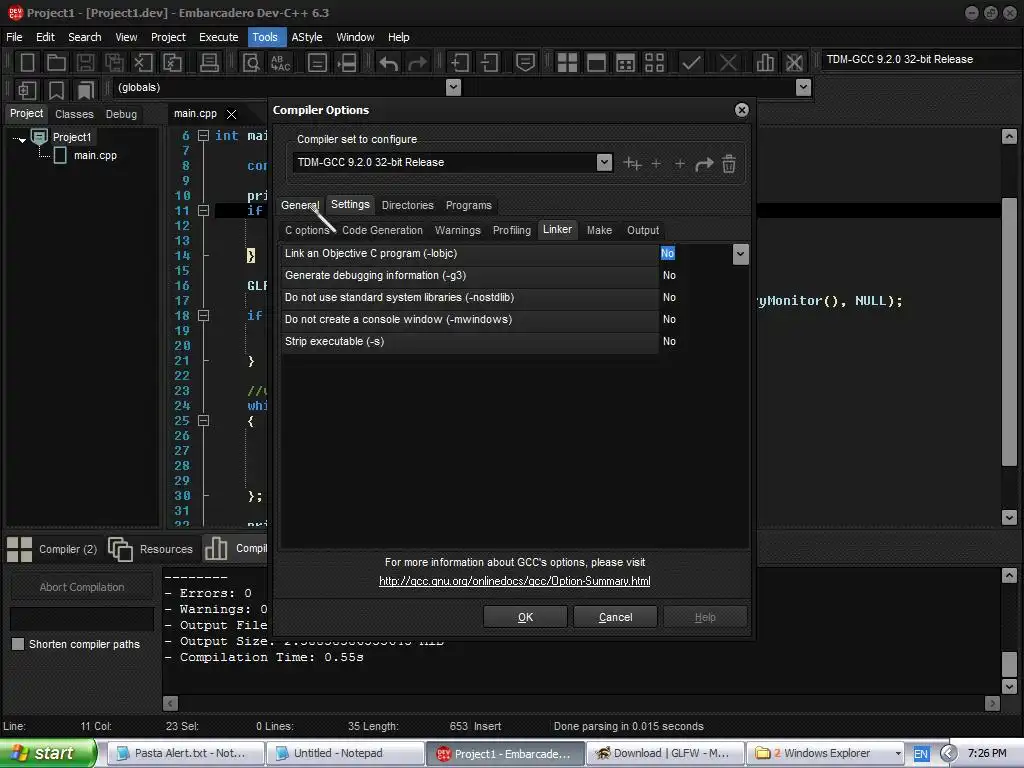1024x768 pixels.
Task: Click the Print toolbar icon
Action: (x=210, y=63)
